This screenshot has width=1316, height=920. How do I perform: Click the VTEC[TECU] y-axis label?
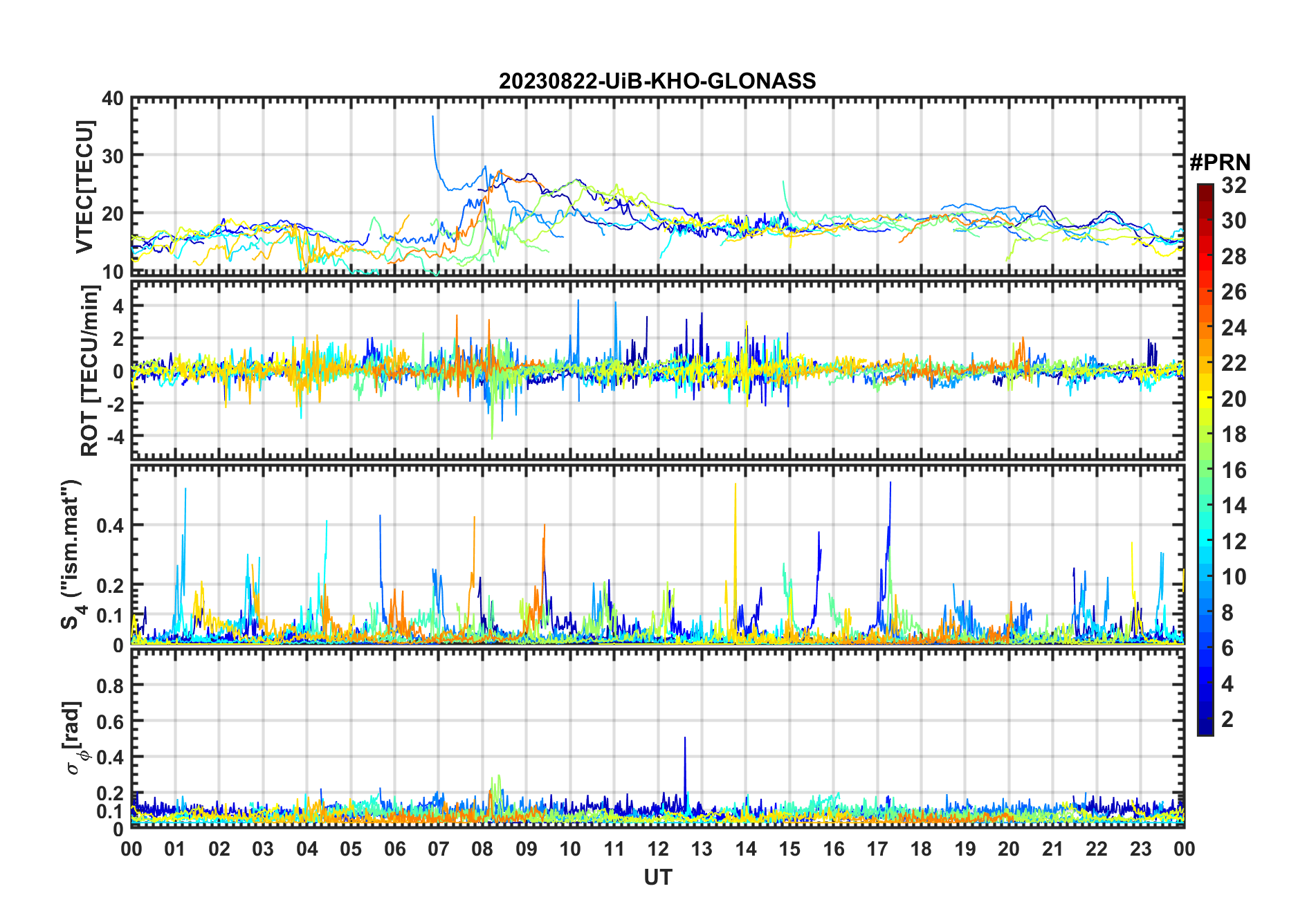click(x=84, y=187)
